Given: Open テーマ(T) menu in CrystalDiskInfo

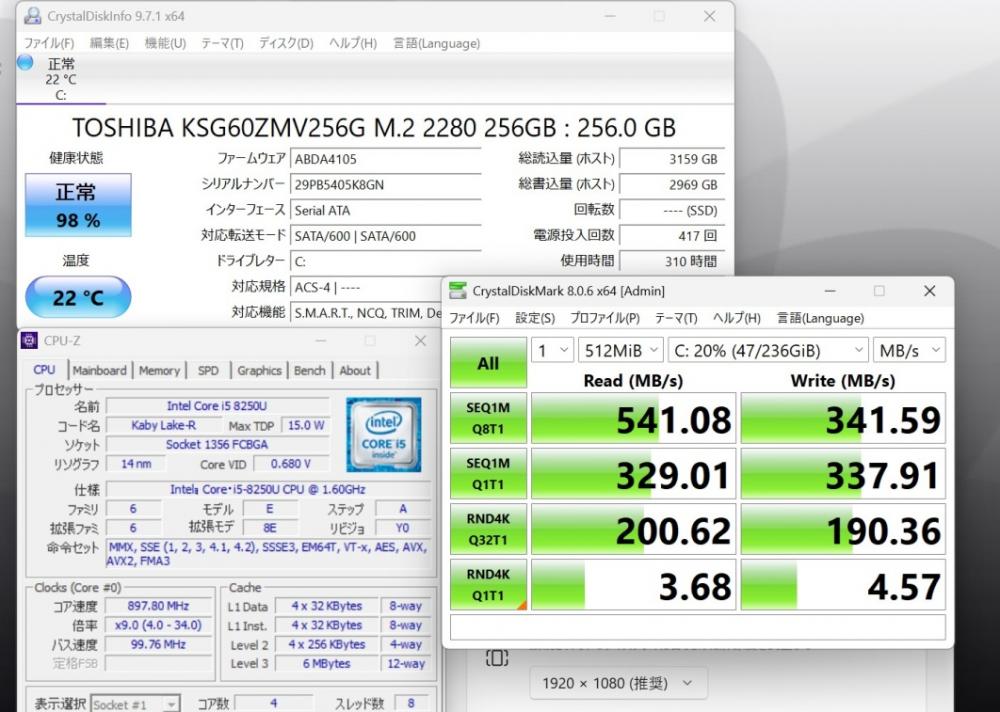Looking at the screenshot, I should (x=223, y=43).
